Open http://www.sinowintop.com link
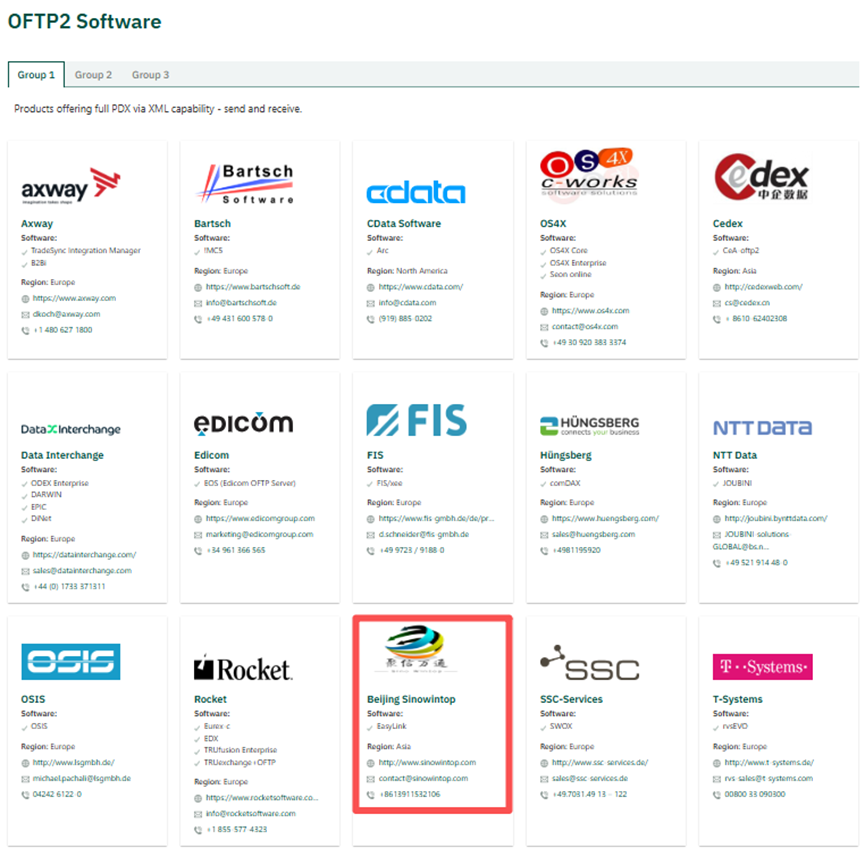The height and width of the screenshot is (848, 865). coord(427,762)
